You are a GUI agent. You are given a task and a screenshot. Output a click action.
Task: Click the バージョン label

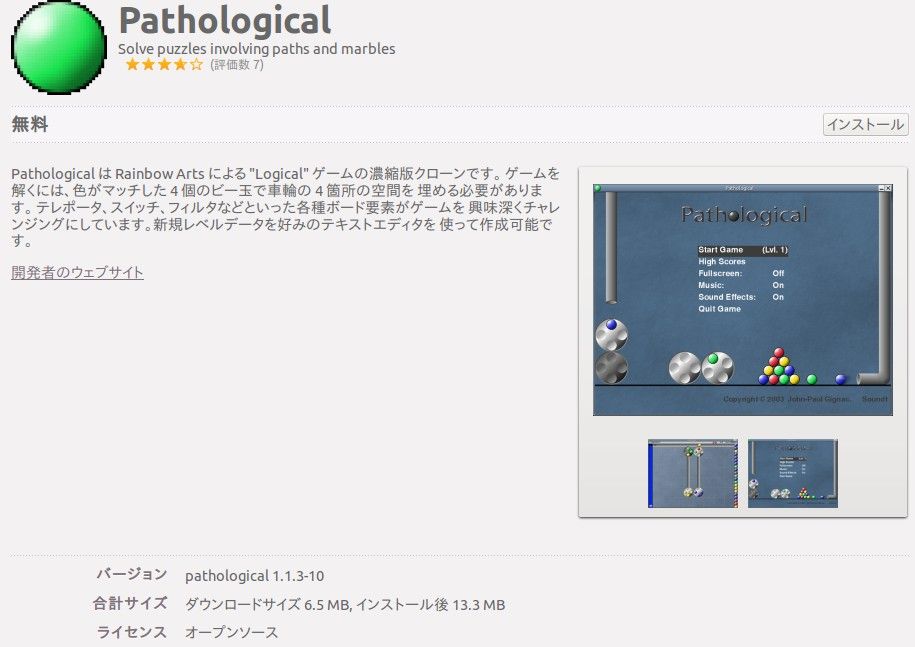pos(132,575)
